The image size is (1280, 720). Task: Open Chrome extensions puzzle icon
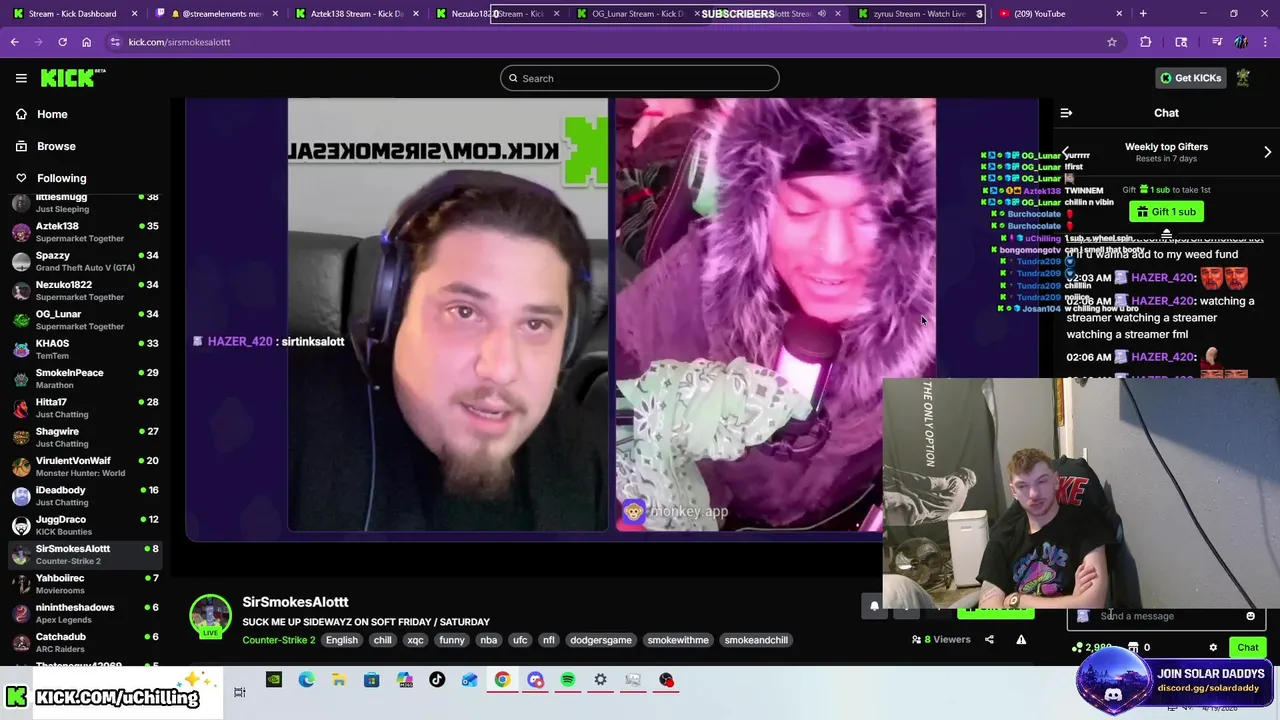click(1146, 42)
